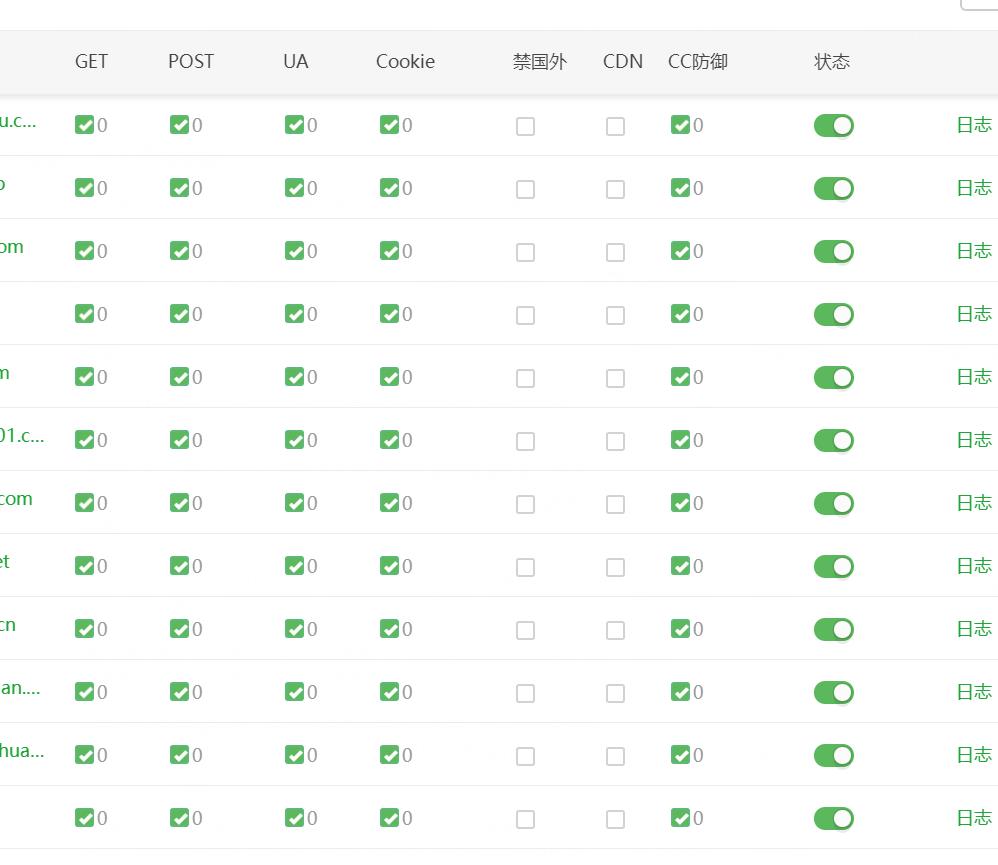Image resolution: width=998 pixels, height=865 pixels.
Task: Uncheck Cookie in the 'hua...' row
Action: pos(390,755)
